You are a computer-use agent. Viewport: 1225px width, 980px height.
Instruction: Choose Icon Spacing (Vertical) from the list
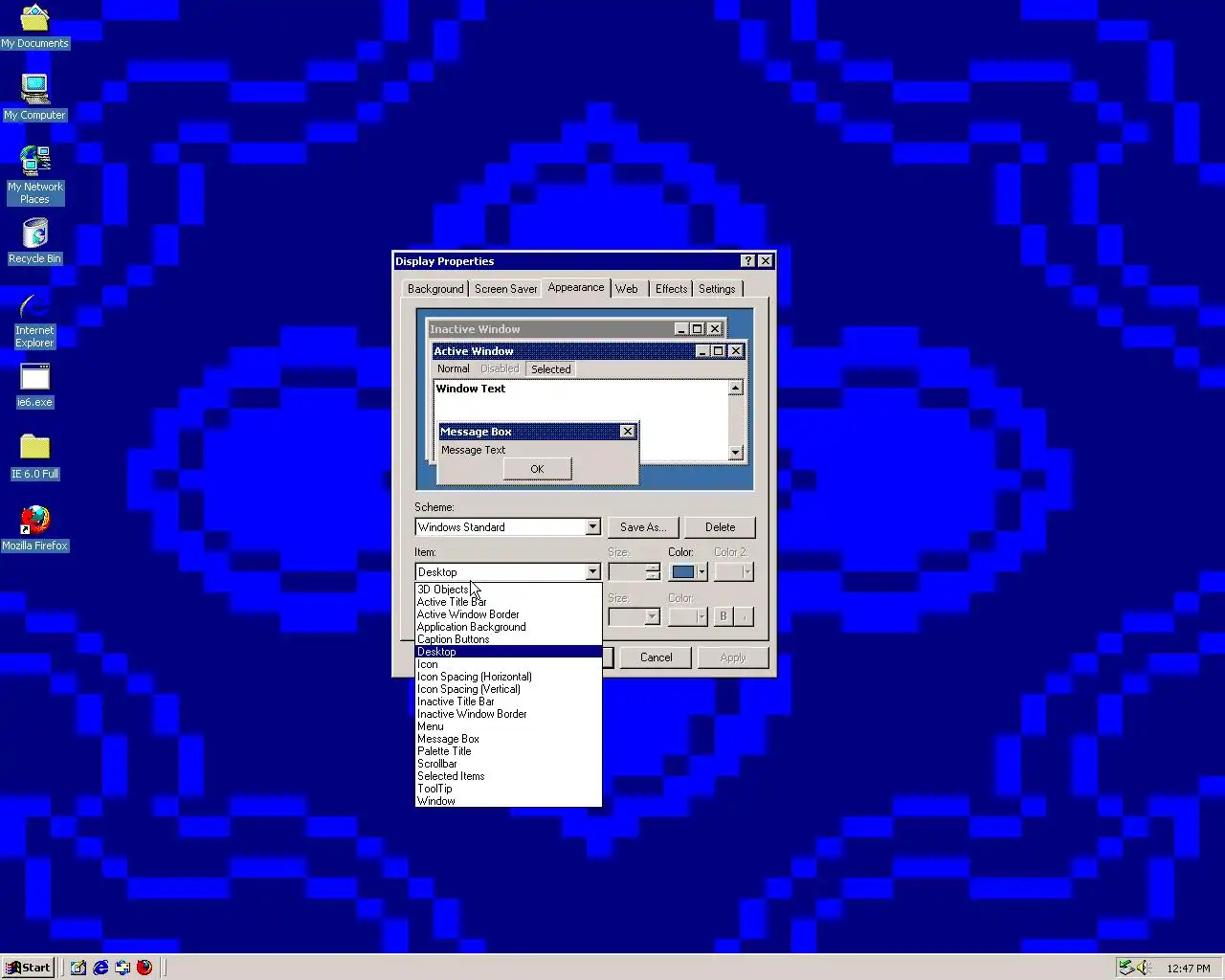pos(508,689)
